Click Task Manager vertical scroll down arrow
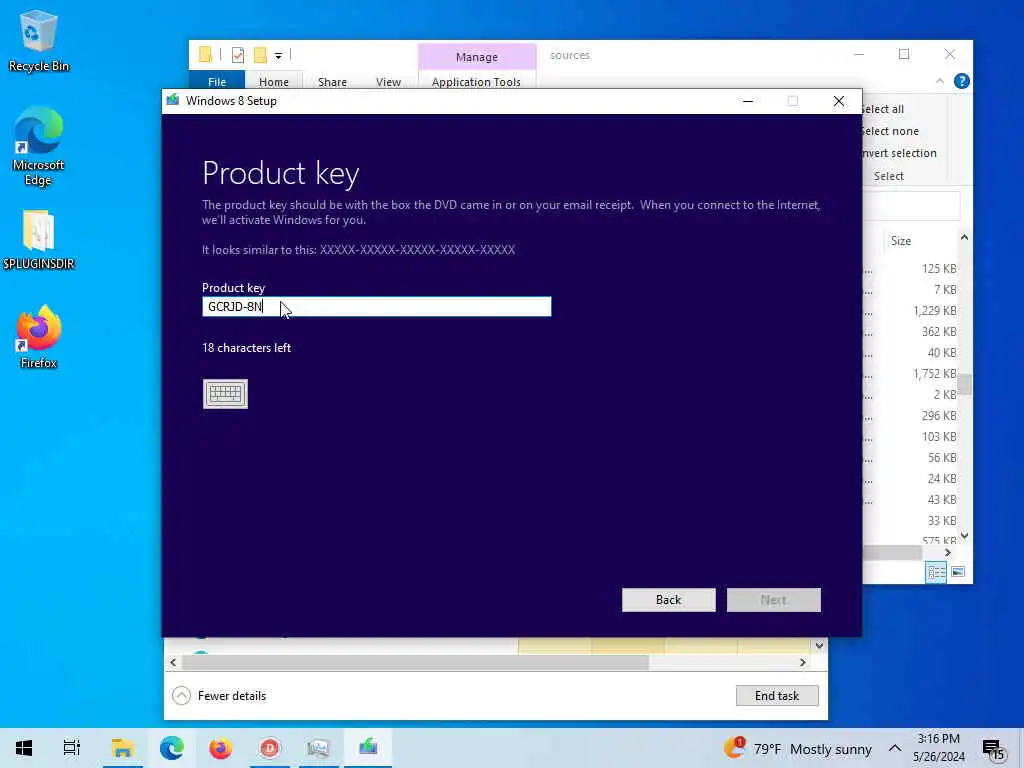 pos(819,645)
